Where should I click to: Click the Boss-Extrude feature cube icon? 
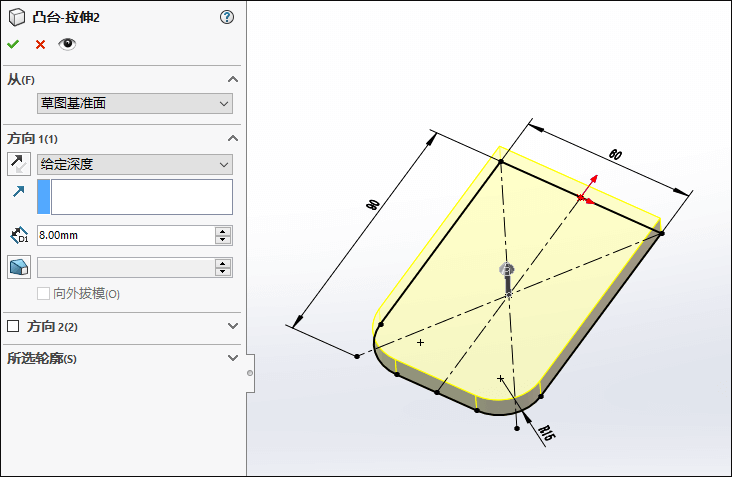17,18
